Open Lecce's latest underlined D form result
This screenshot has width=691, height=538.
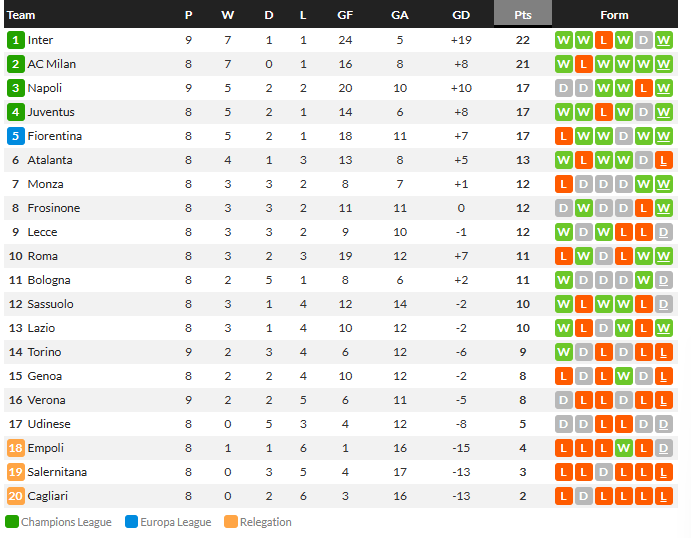pos(663,232)
